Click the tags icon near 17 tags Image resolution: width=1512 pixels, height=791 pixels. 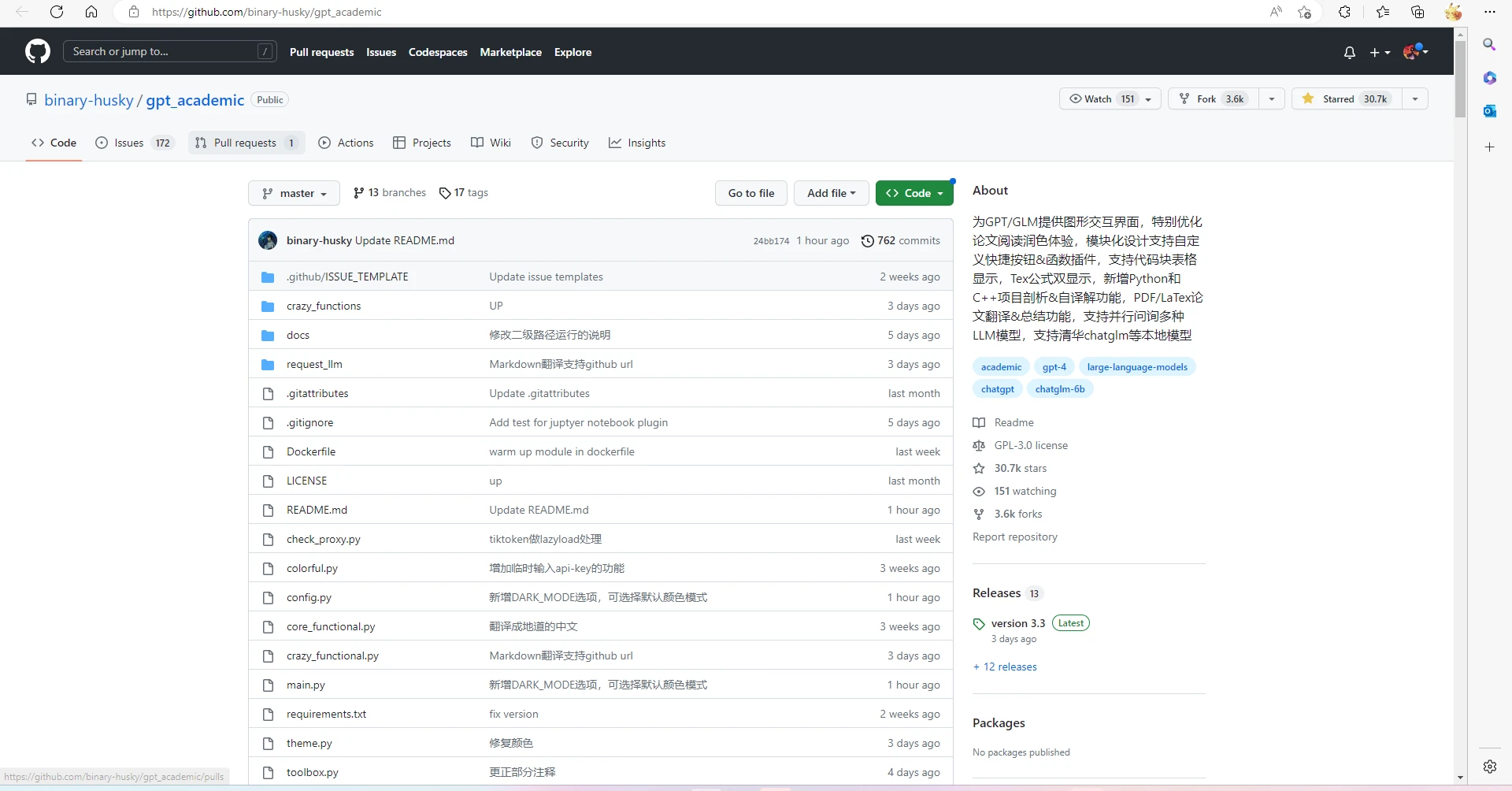[445, 193]
